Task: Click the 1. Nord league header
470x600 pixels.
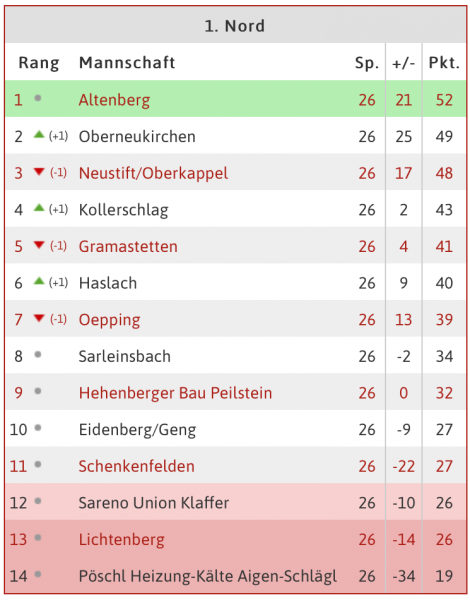Action: coord(235,26)
